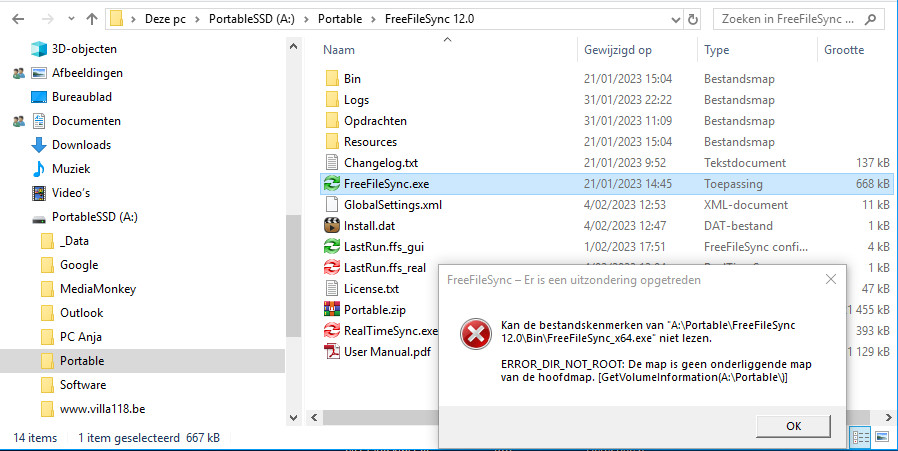
Task: Select _Data folder in tree
Action: point(74,241)
